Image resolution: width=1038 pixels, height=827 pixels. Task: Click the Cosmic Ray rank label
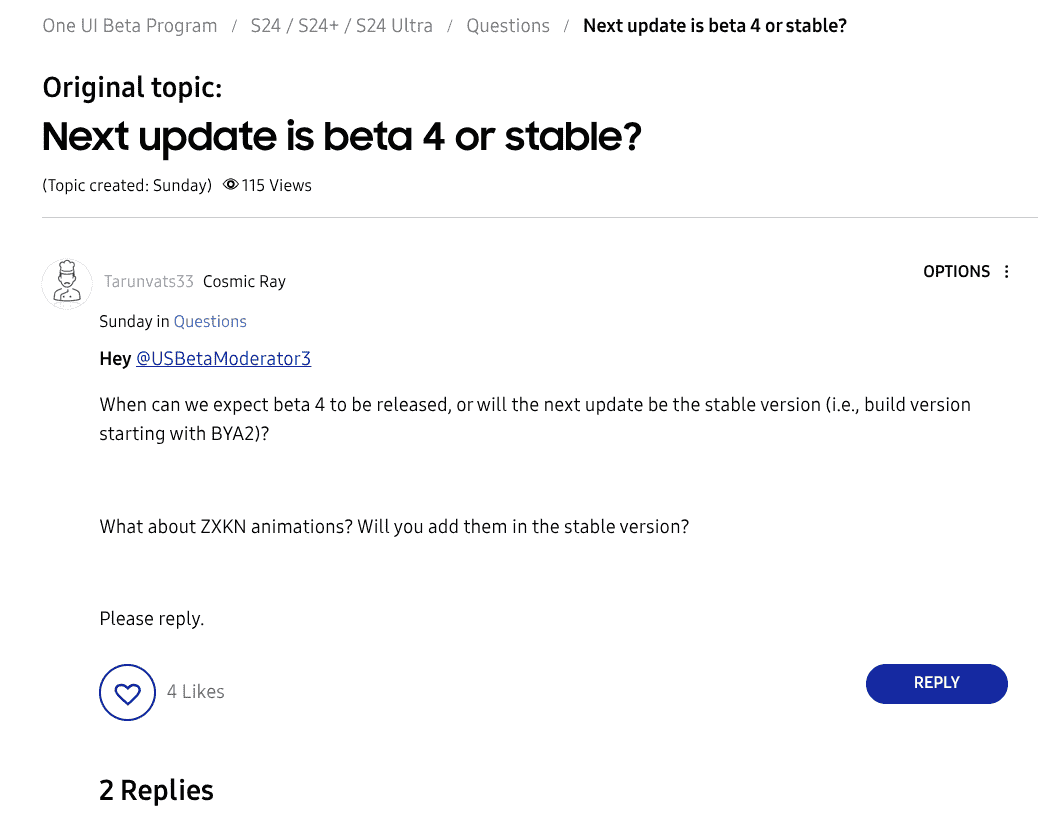244,282
